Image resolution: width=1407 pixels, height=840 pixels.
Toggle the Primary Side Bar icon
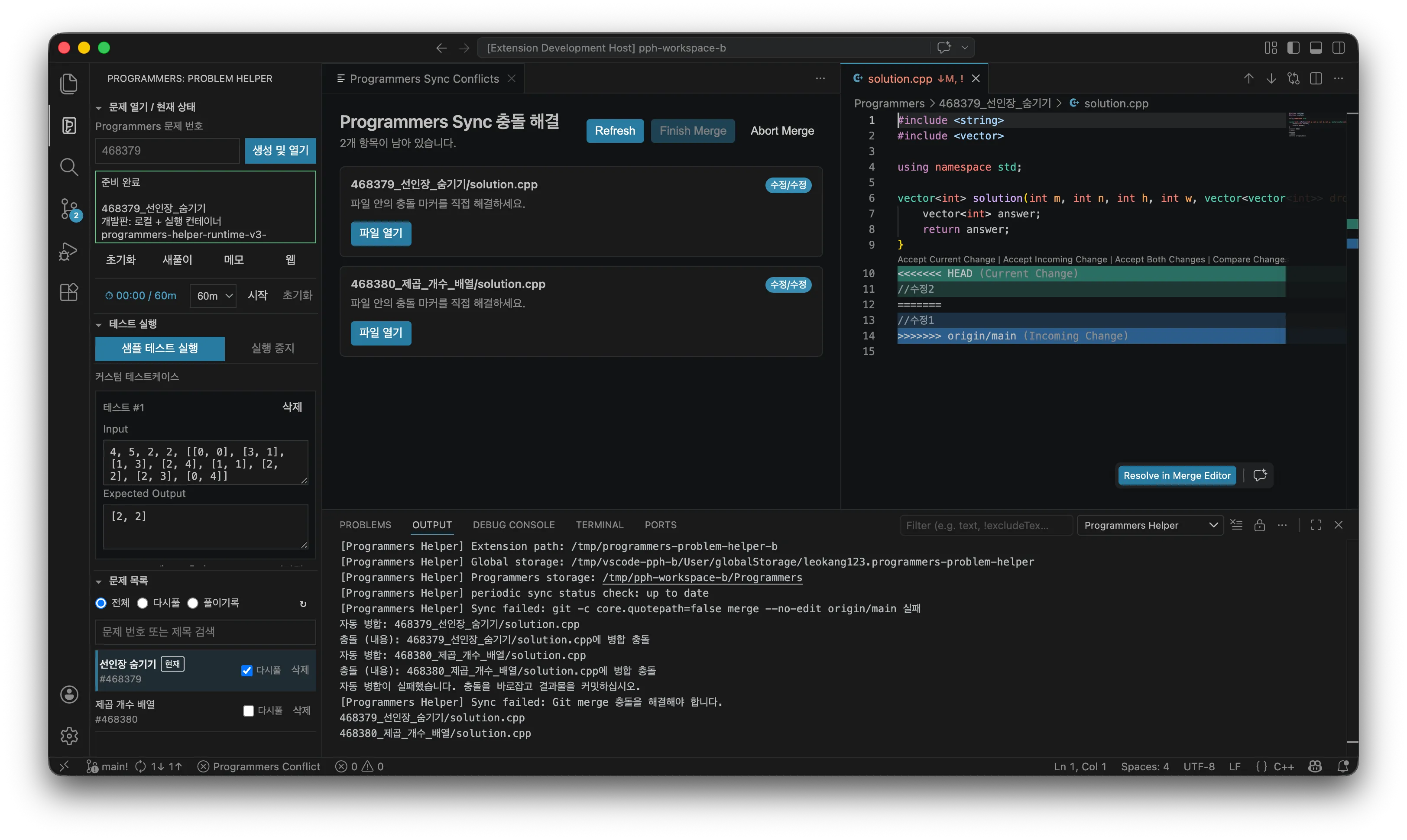point(1293,48)
